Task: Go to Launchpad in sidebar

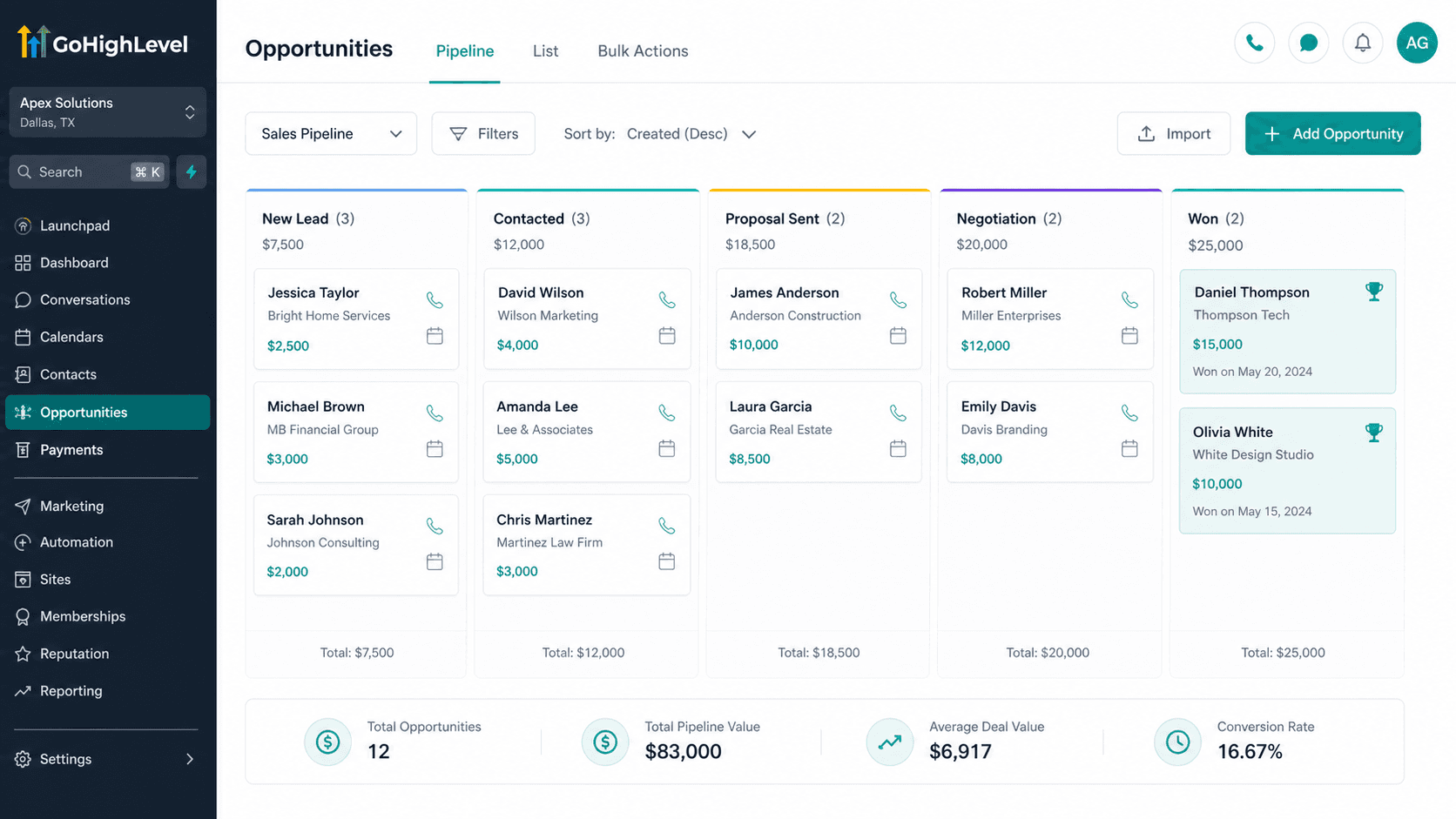Action: coord(108,225)
